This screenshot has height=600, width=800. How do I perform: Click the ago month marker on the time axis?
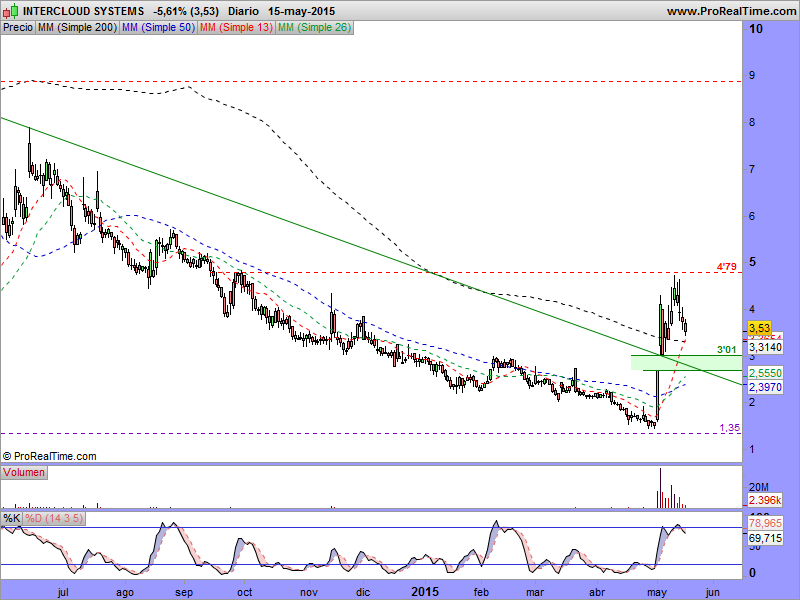(125, 592)
